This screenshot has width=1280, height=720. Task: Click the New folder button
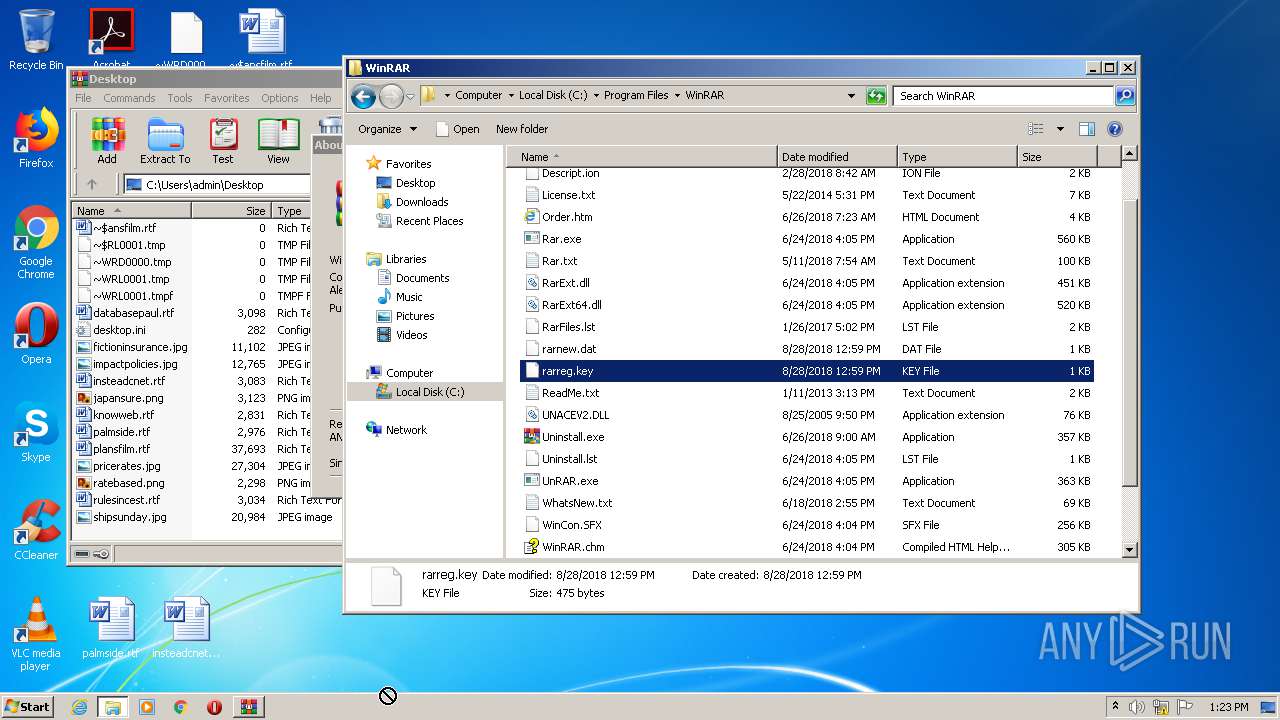coord(522,129)
